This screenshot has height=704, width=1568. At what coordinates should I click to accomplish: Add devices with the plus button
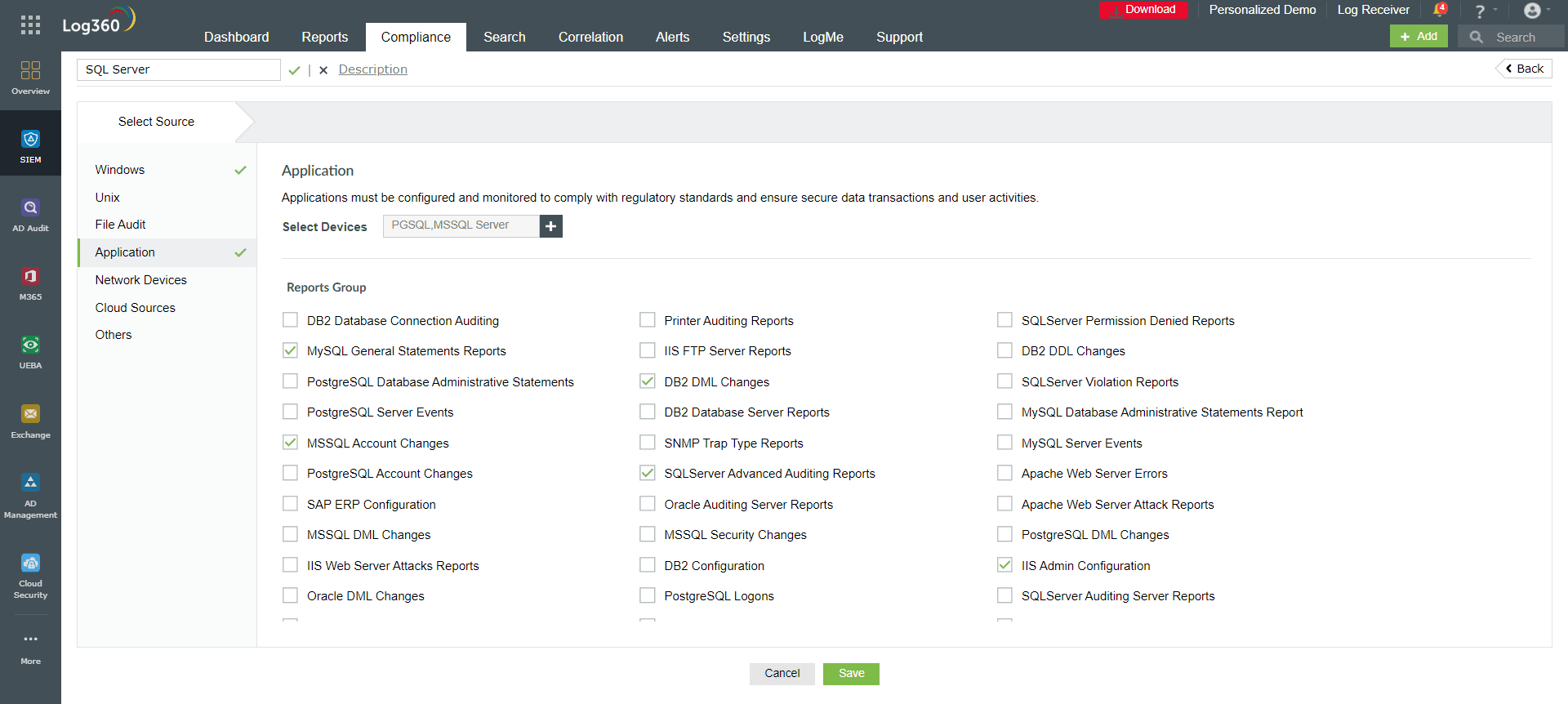tap(551, 226)
